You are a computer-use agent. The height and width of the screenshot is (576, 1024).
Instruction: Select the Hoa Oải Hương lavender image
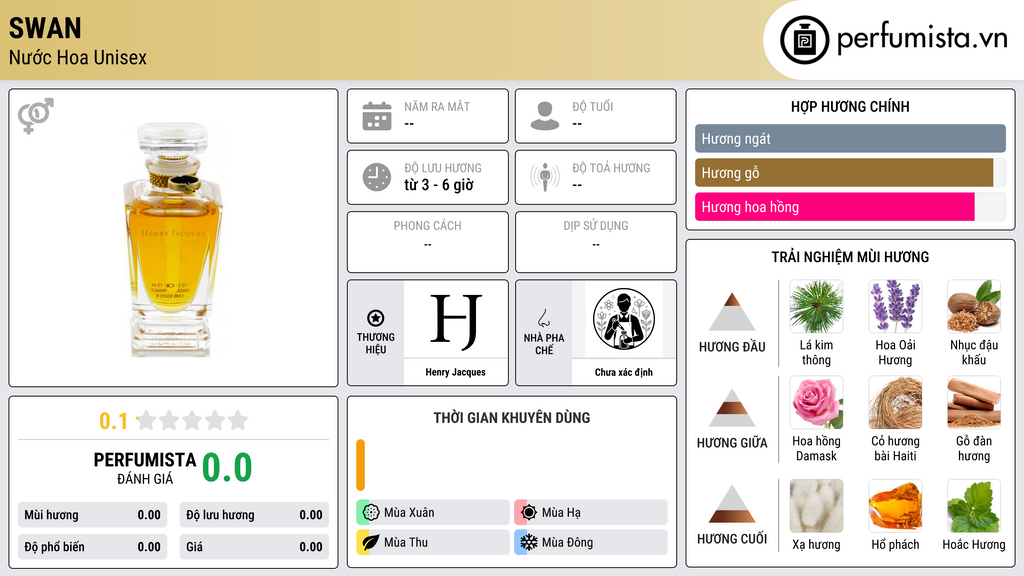click(895, 307)
